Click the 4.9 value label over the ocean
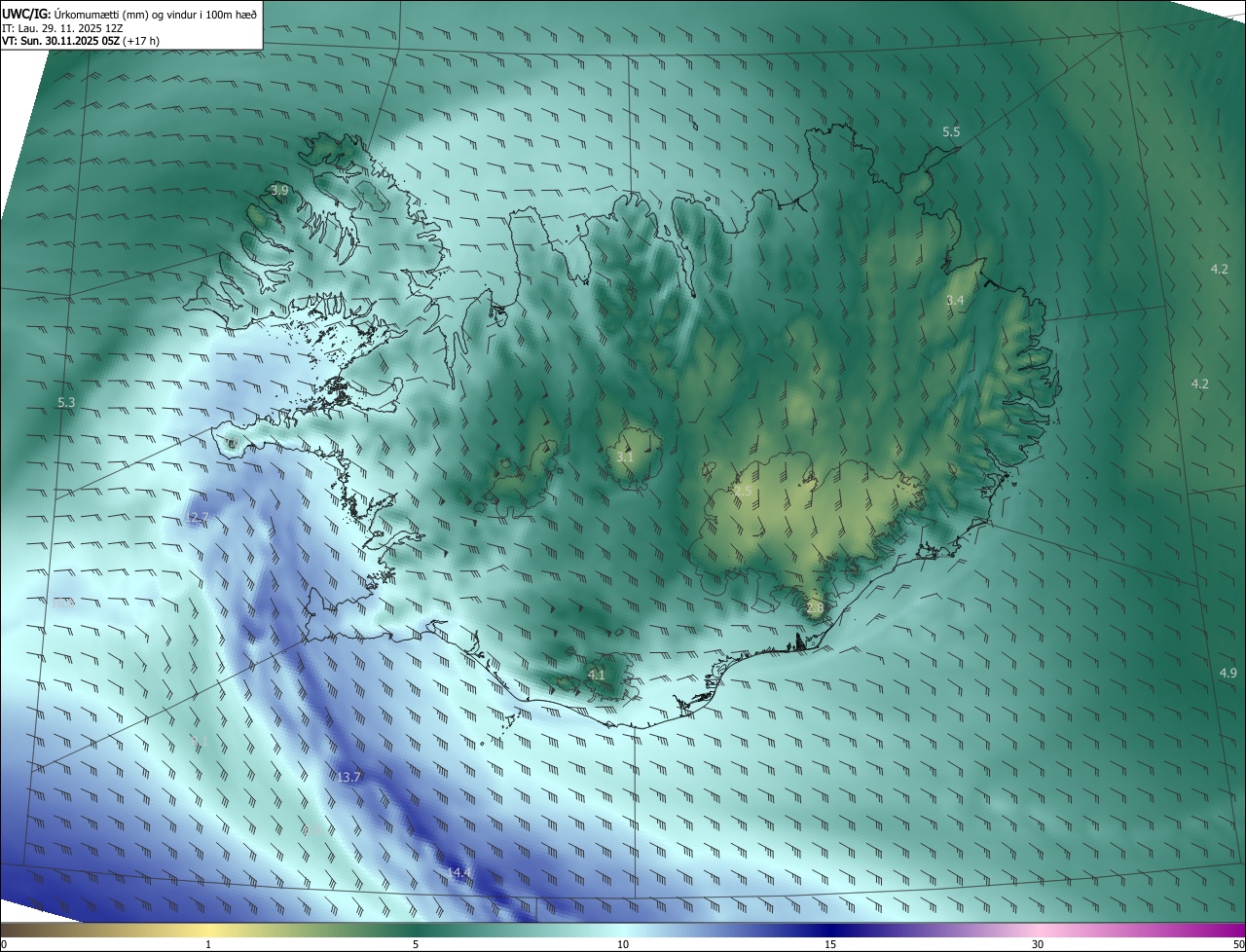This screenshot has width=1246, height=952. [x=1228, y=674]
